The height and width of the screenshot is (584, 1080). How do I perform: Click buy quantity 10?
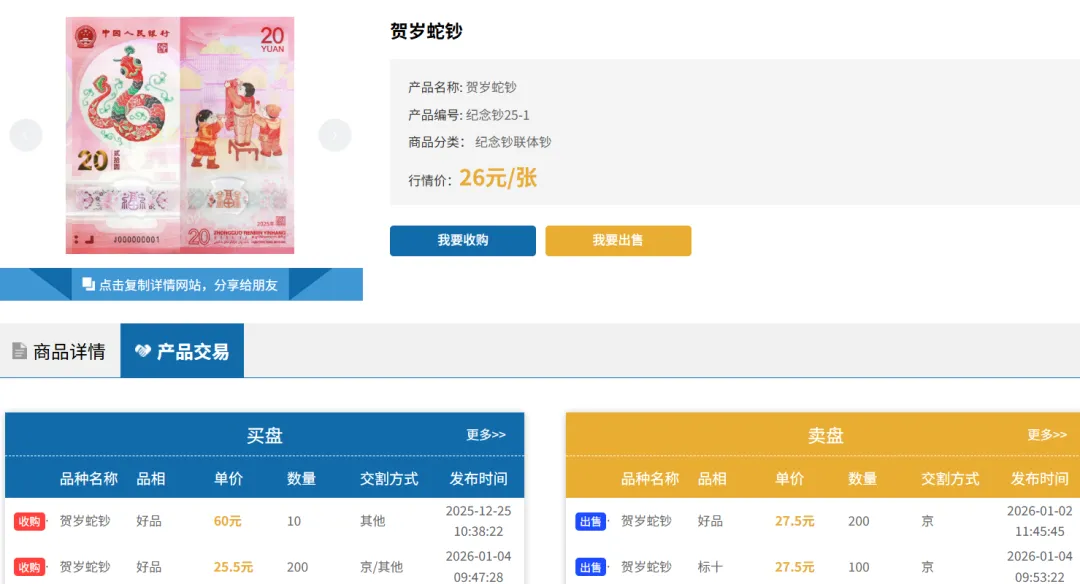click(294, 521)
